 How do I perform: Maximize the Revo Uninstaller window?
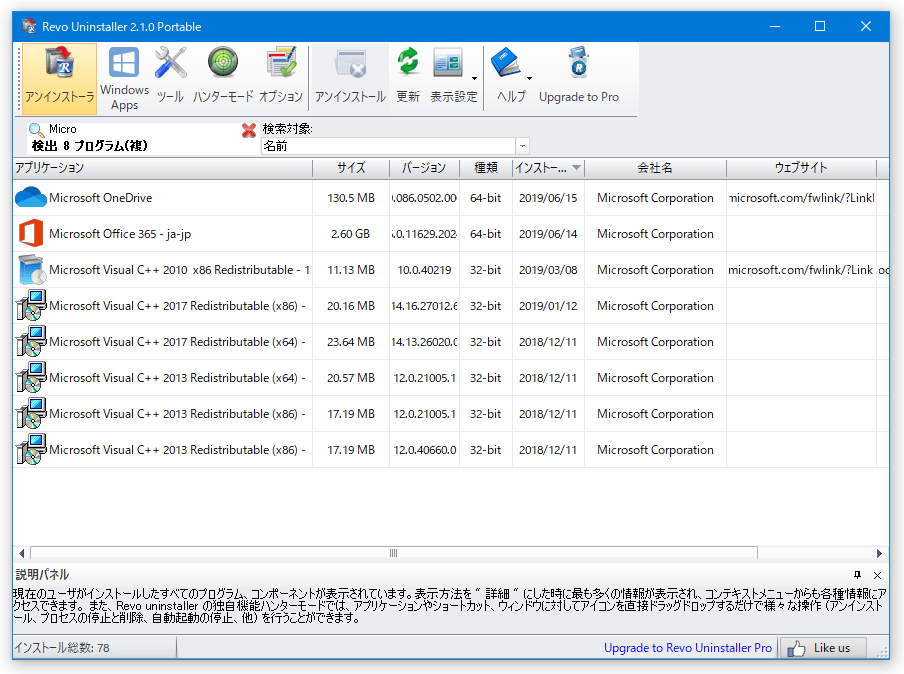pos(820,27)
